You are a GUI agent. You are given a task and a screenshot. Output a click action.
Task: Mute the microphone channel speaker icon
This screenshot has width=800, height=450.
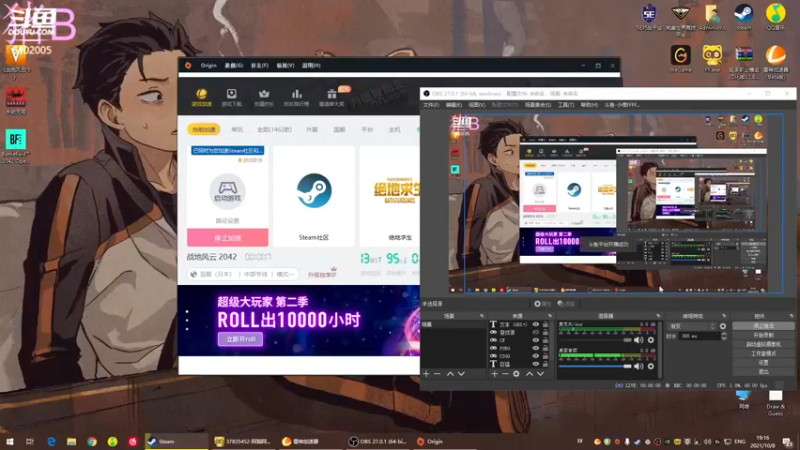(639, 340)
